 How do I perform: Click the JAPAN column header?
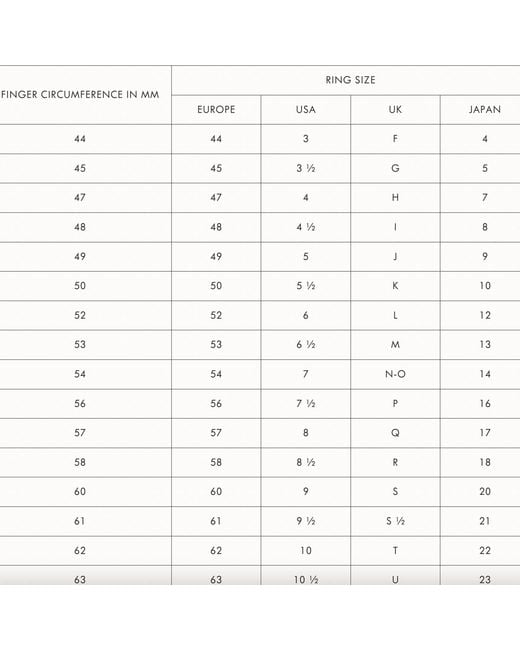(x=485, y=109)
